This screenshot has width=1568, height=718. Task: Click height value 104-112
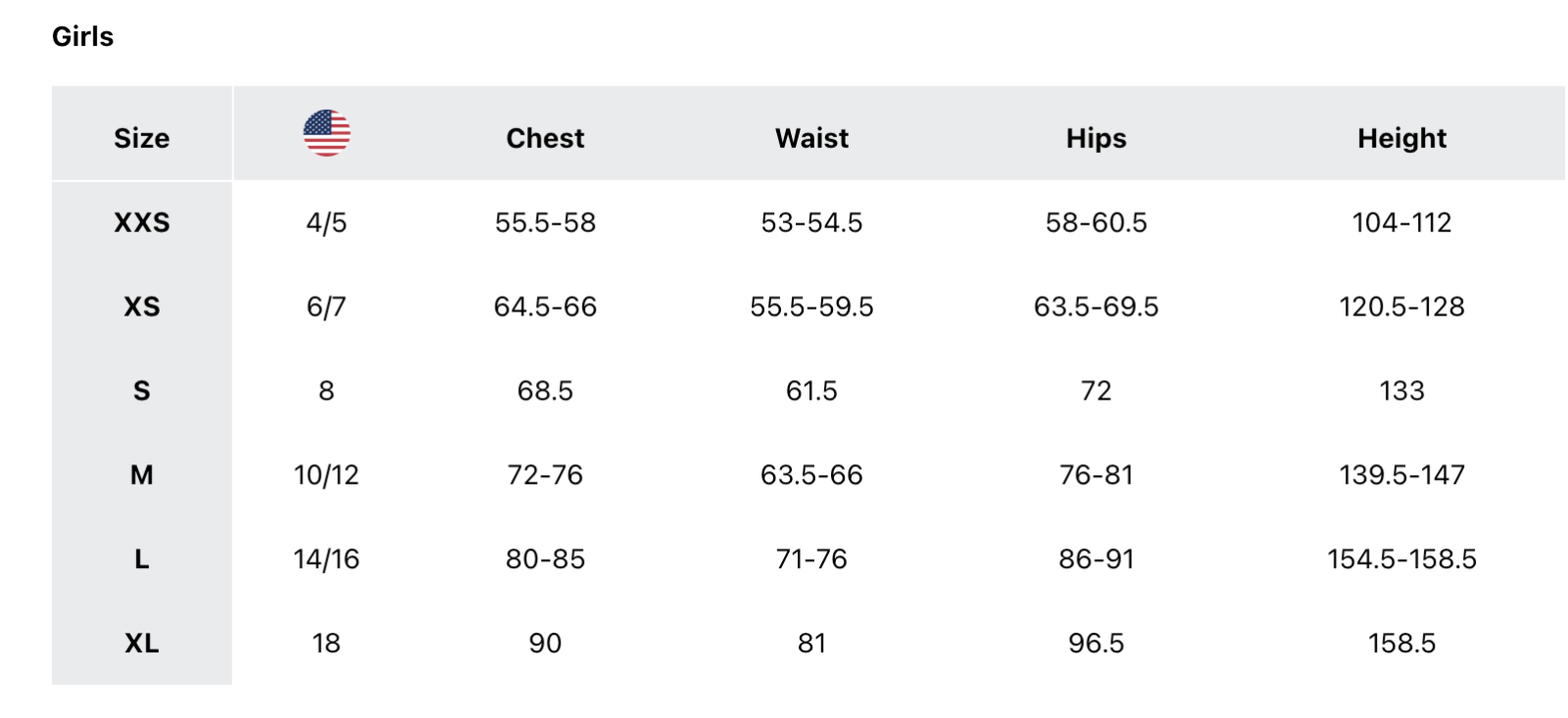coord(1401,222)
